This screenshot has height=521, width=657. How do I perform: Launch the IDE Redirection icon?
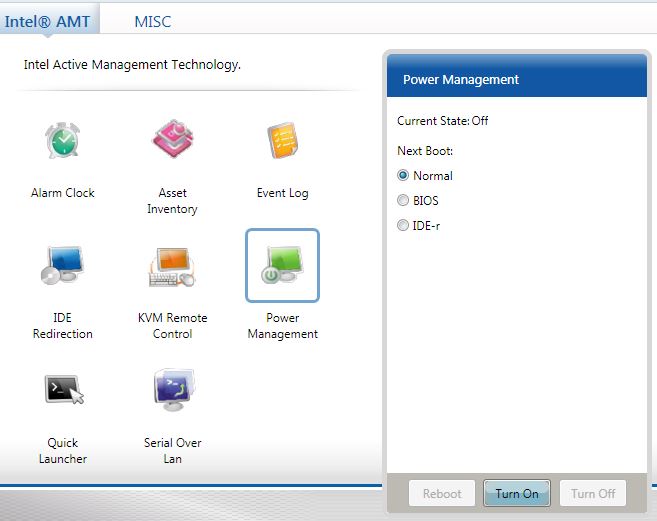pyautogui.click(x=62, y=265)
